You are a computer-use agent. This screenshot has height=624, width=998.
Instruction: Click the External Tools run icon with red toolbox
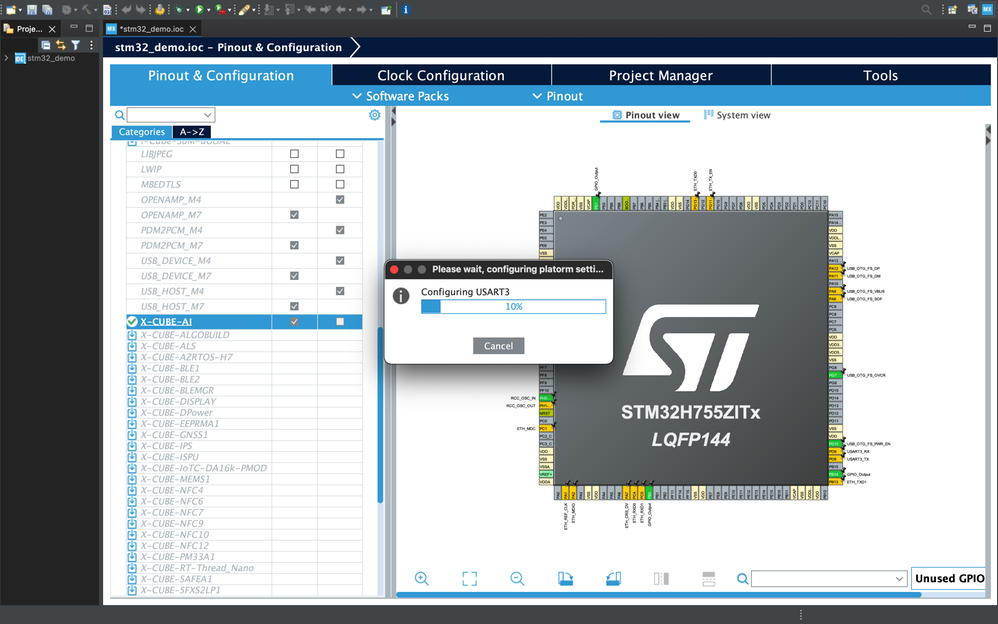[x=220, y=10]
